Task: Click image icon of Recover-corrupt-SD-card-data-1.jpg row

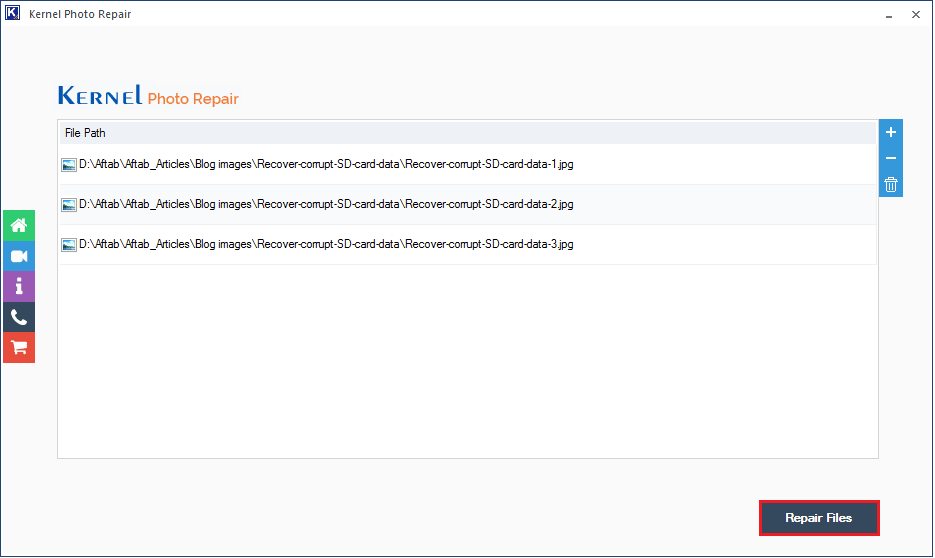Action: coord(69,165)
